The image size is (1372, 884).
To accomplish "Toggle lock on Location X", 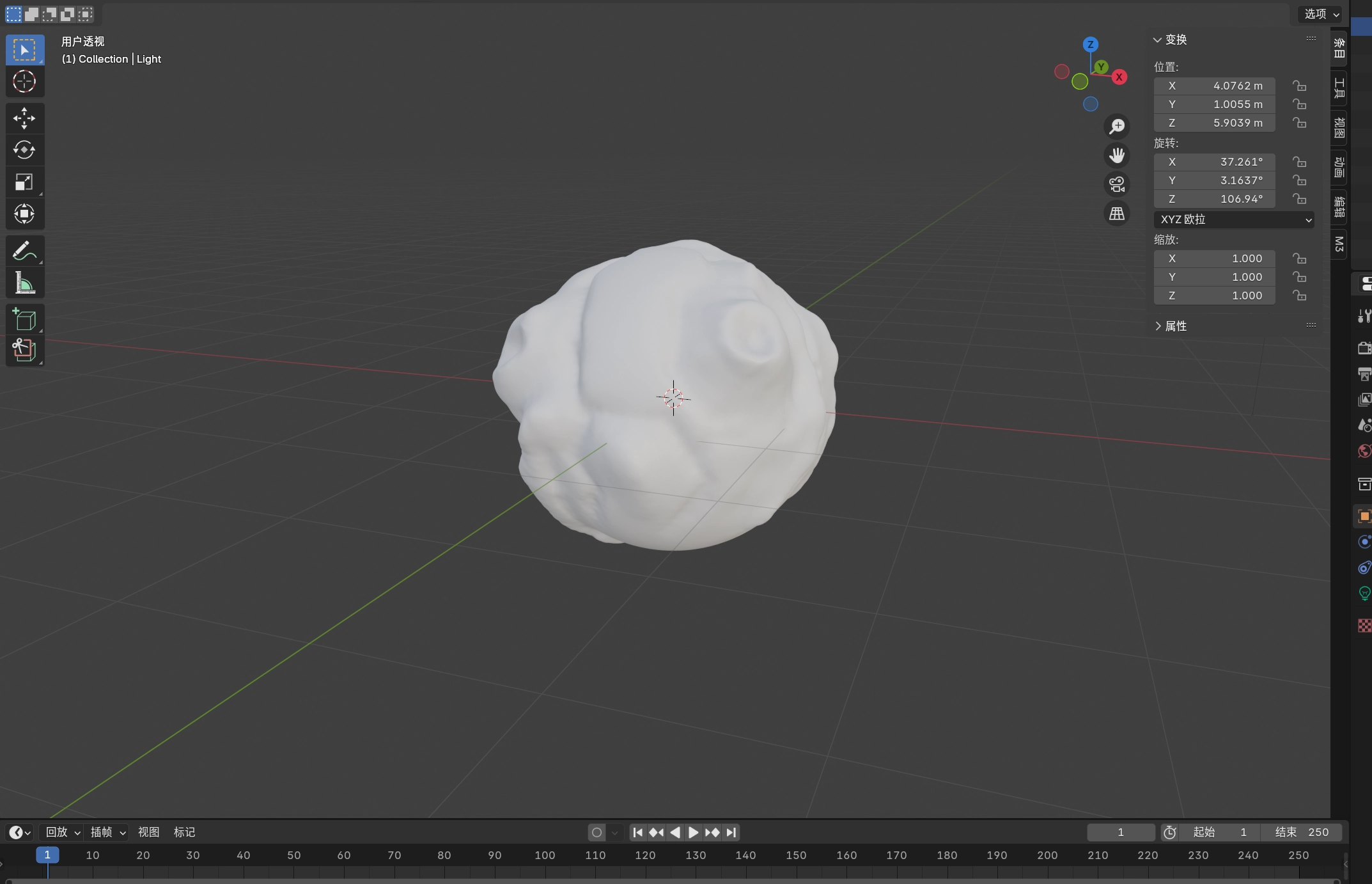I will tap(1299, 86).
